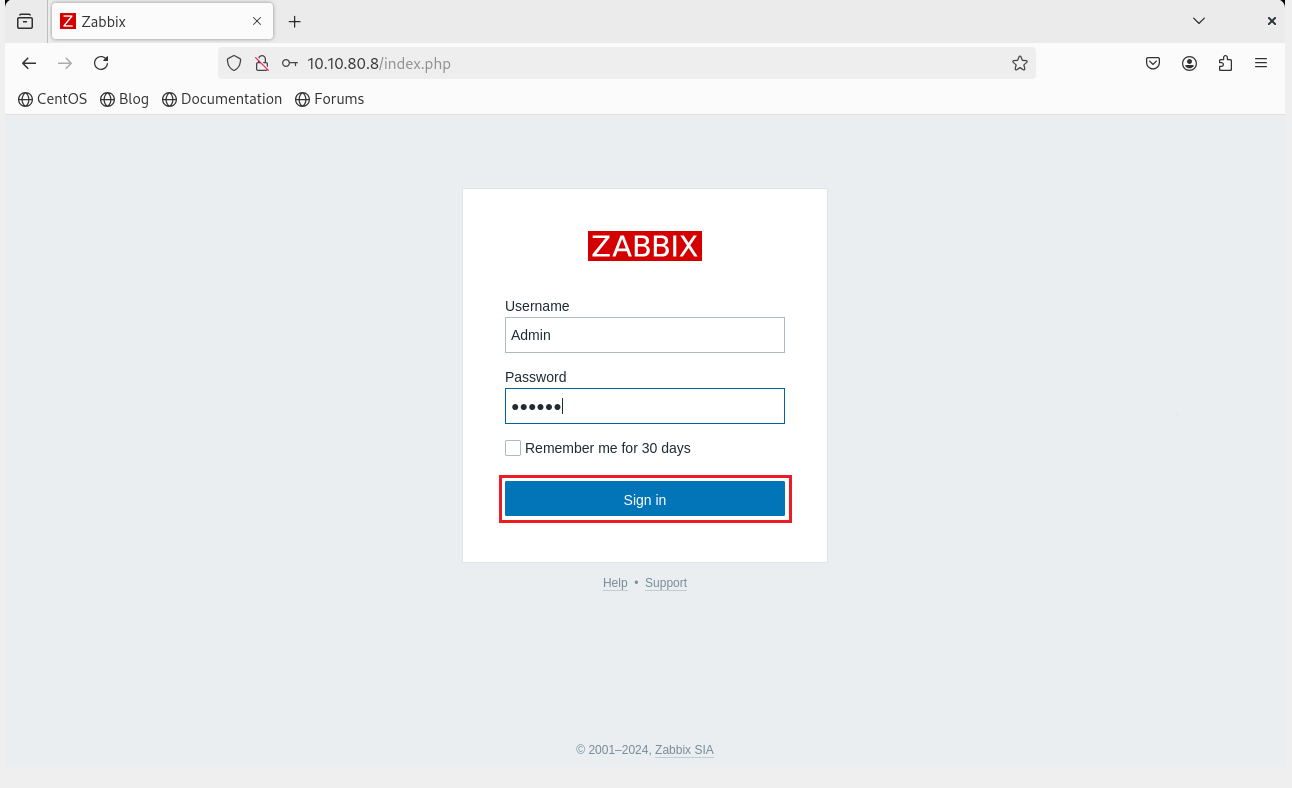The height and width of the screenshot is (788, 1292).
Task: Click the ZABBIX logo
Action: click(645, 246)
